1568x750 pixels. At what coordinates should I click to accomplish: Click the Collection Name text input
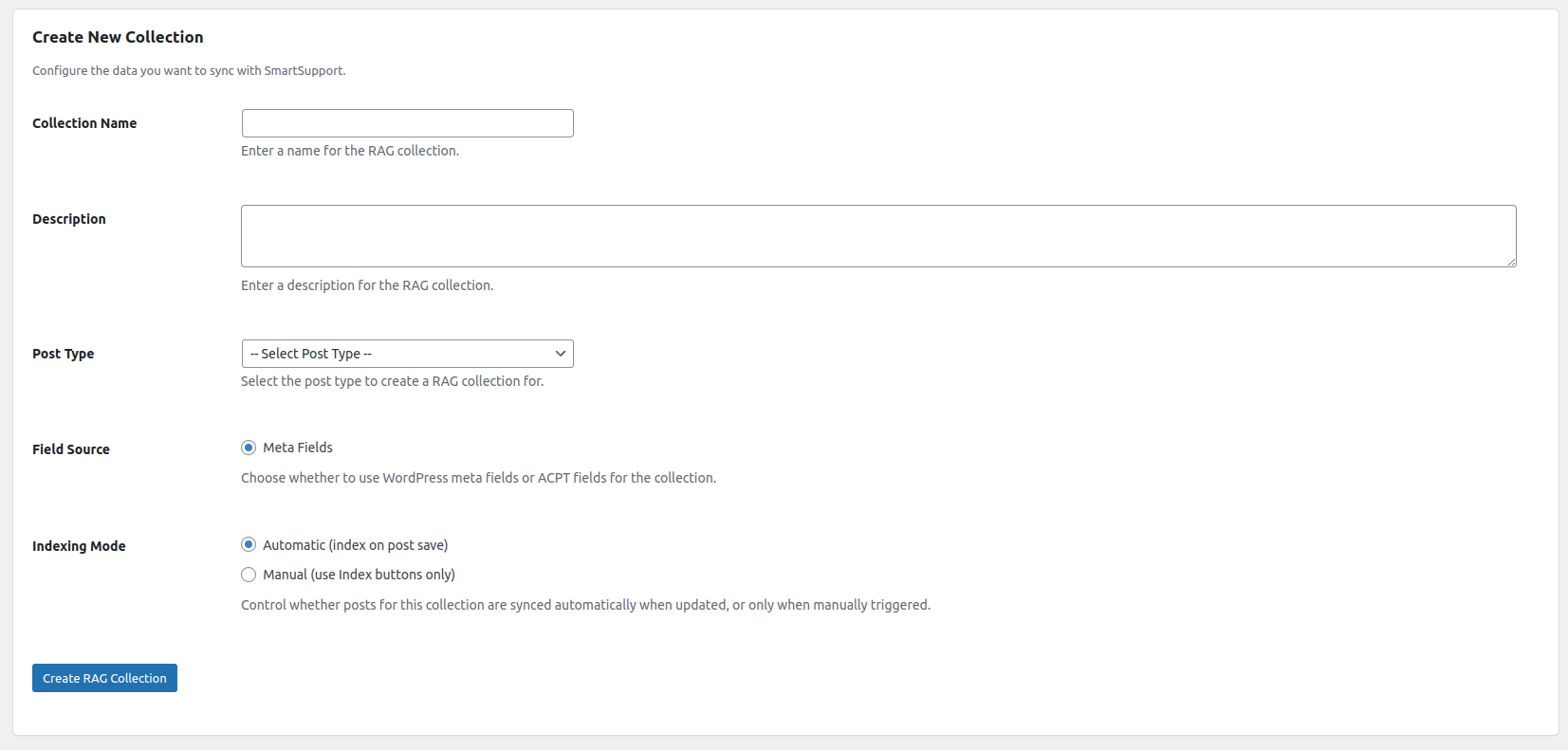pos(407,123)
